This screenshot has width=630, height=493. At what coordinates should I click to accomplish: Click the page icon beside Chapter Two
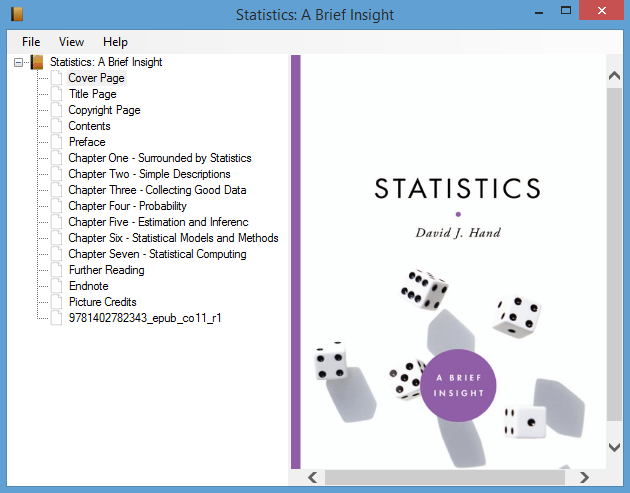(x=56, y=174)
